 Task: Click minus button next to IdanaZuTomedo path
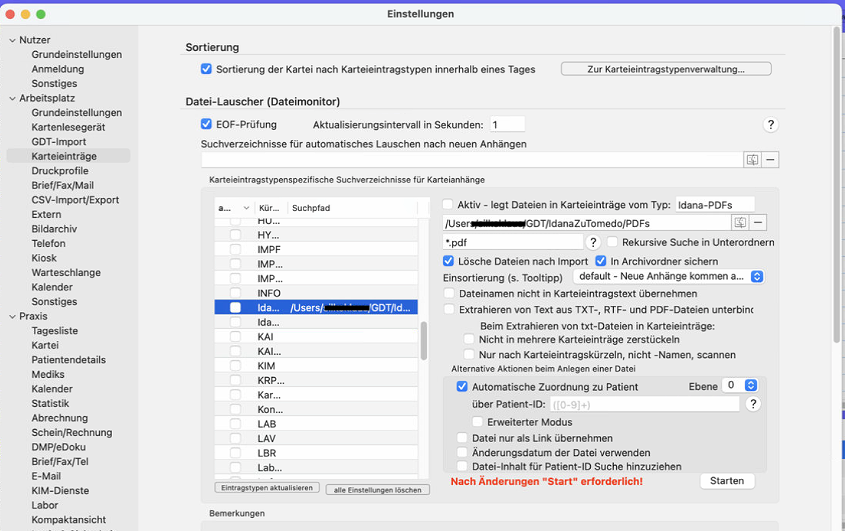pos(758,223)
